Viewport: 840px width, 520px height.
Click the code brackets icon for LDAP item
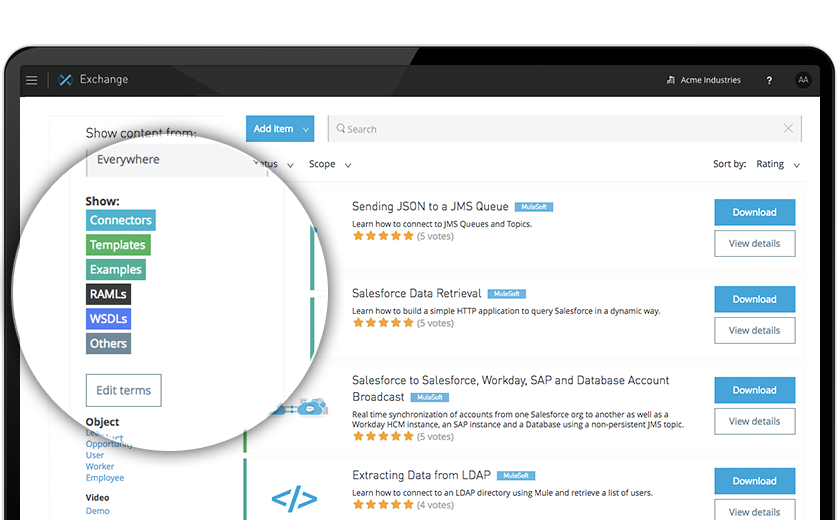click(x=294, y=499)
